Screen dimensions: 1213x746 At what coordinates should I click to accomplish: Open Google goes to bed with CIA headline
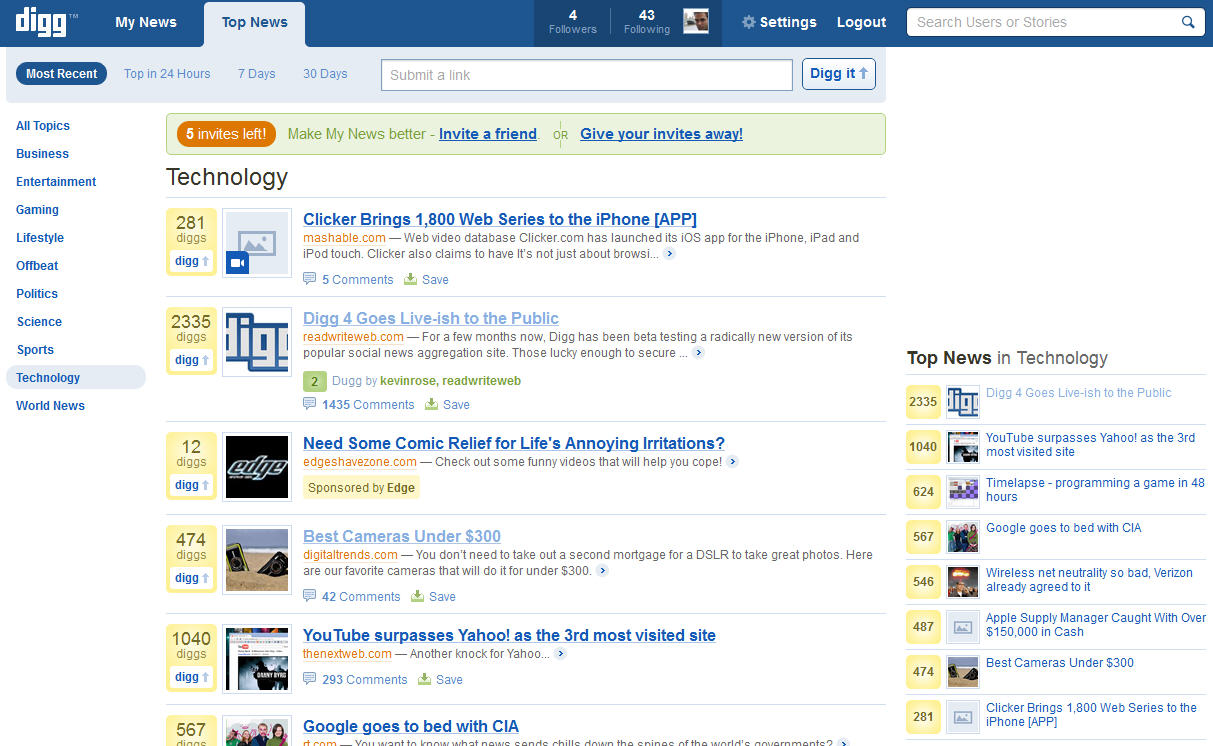[x=411, y=726]
